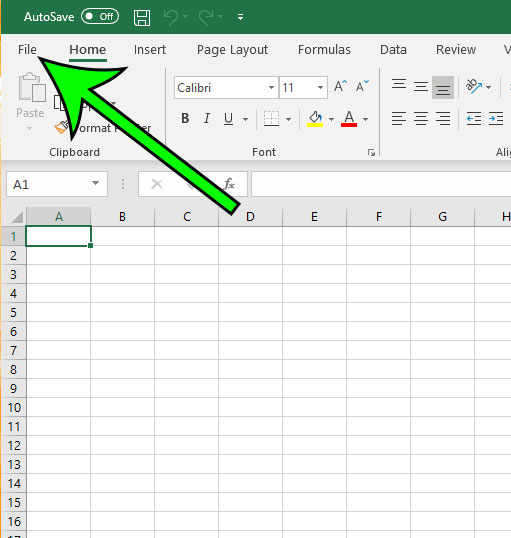Apply yellow Fill Color bucket
The height and width of the screenshot is (538, 511).
315,119
